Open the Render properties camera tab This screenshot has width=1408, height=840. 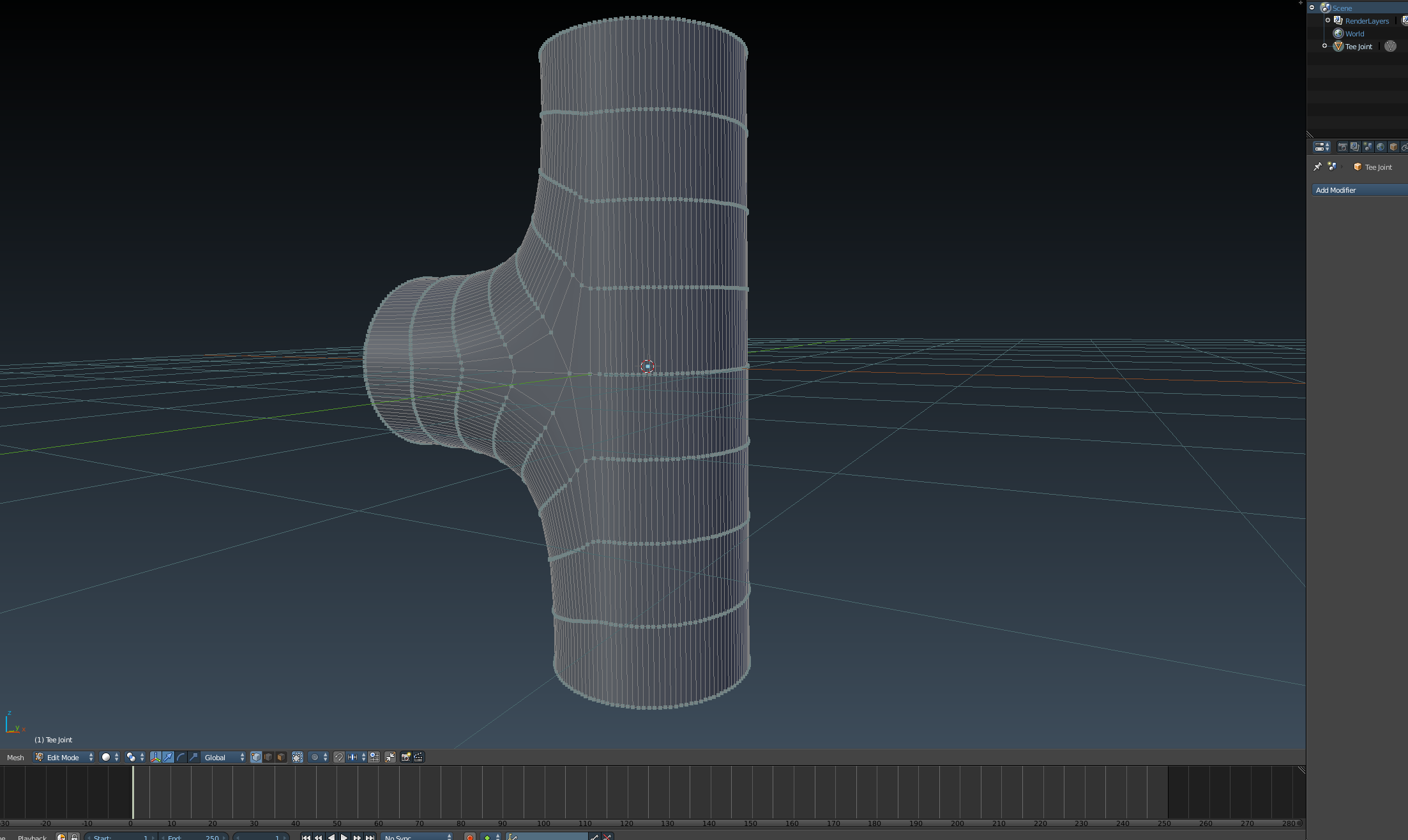[x=1342, y=147]
